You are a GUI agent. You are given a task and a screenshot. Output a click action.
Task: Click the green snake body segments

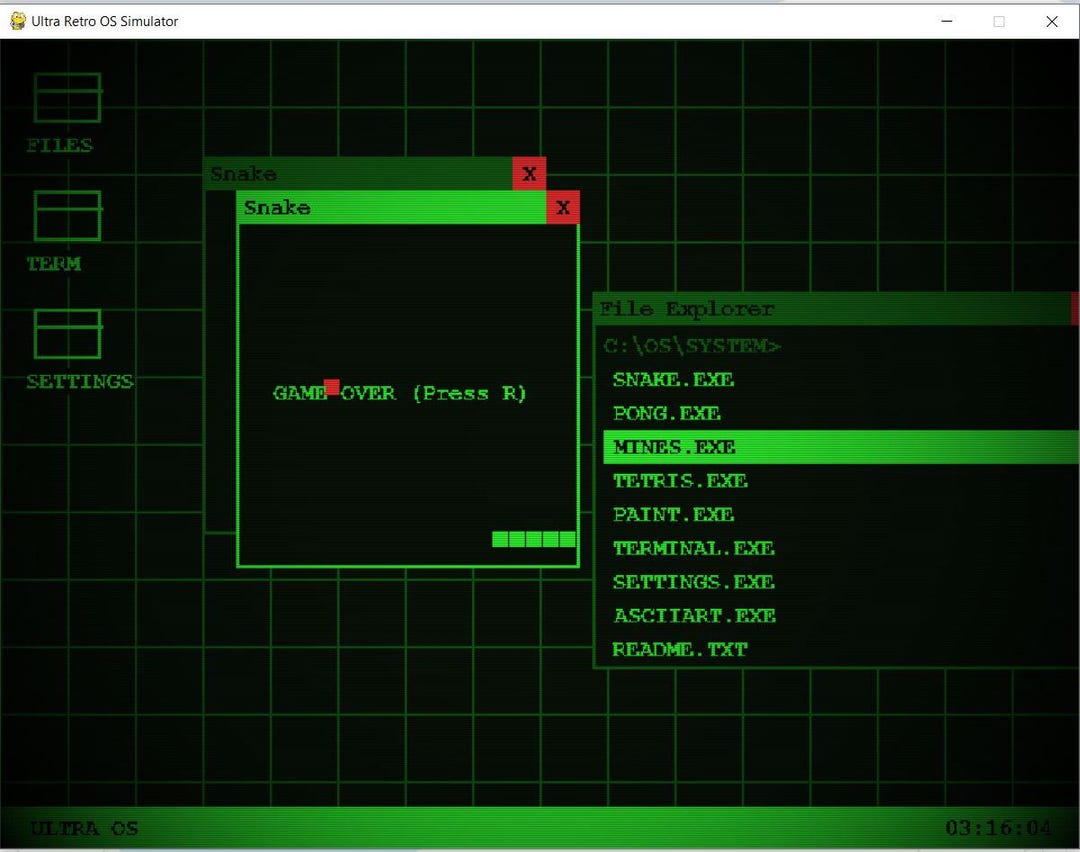click(534, 539)
